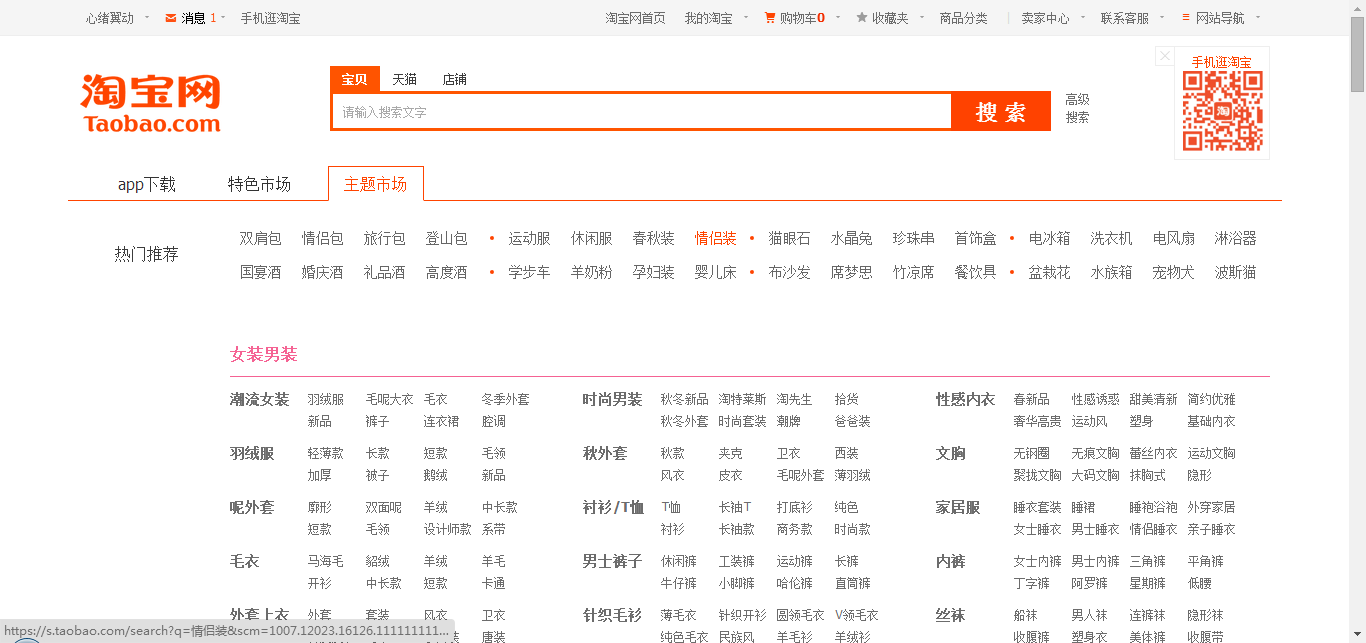Click the shopping cart icon
The image size is (1366, 643).
770,18
